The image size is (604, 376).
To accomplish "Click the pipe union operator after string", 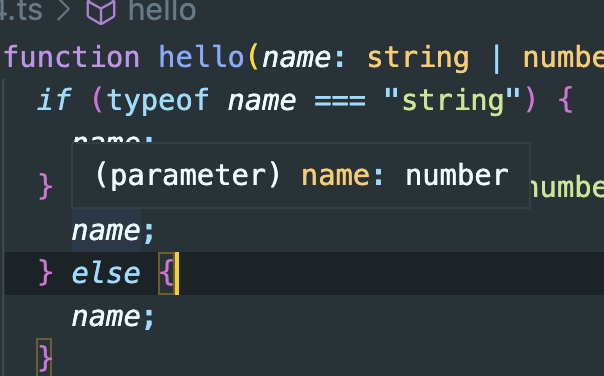I will (496, 58).
